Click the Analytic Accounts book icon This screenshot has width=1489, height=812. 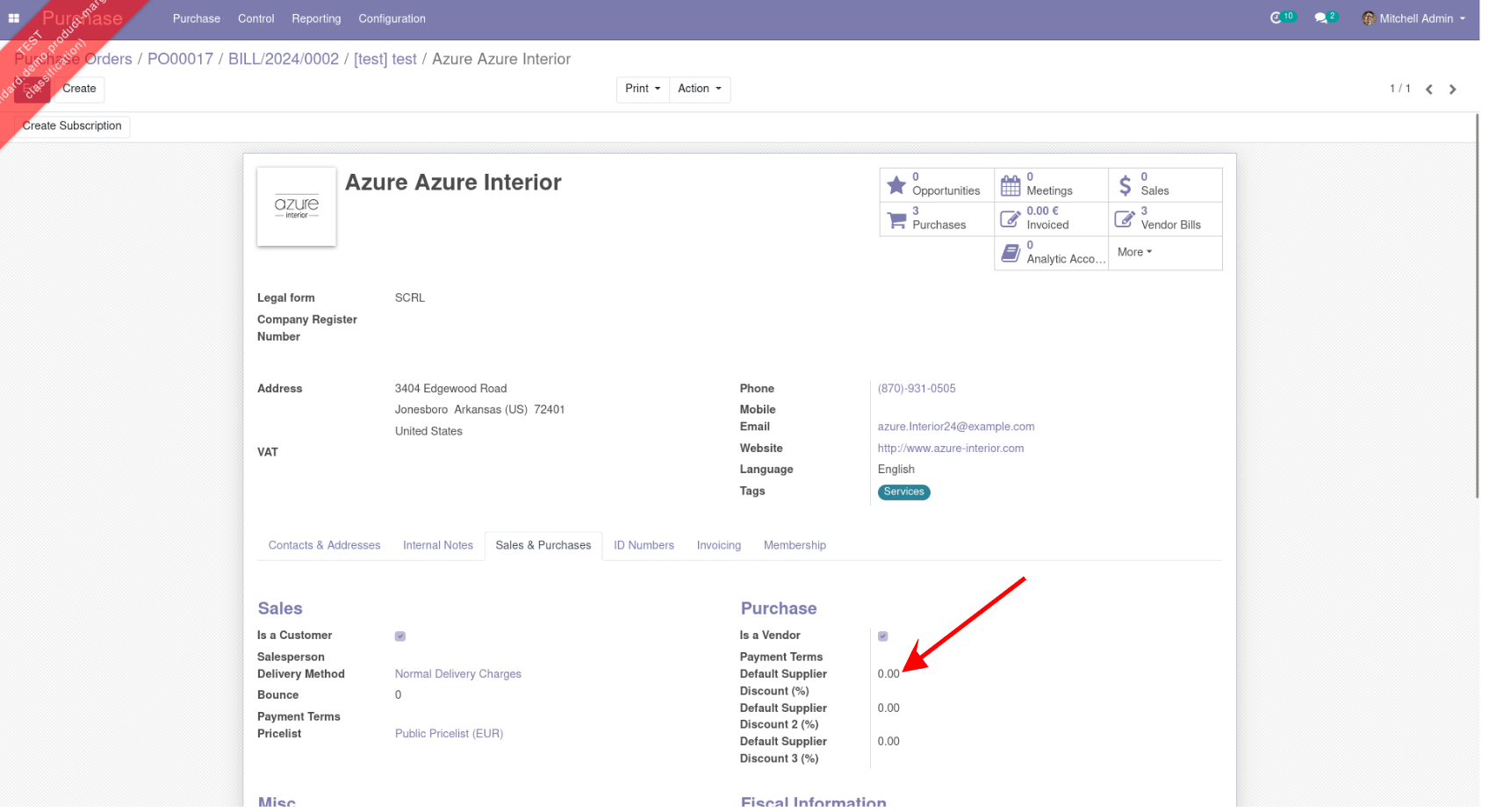pos(1011,253)
